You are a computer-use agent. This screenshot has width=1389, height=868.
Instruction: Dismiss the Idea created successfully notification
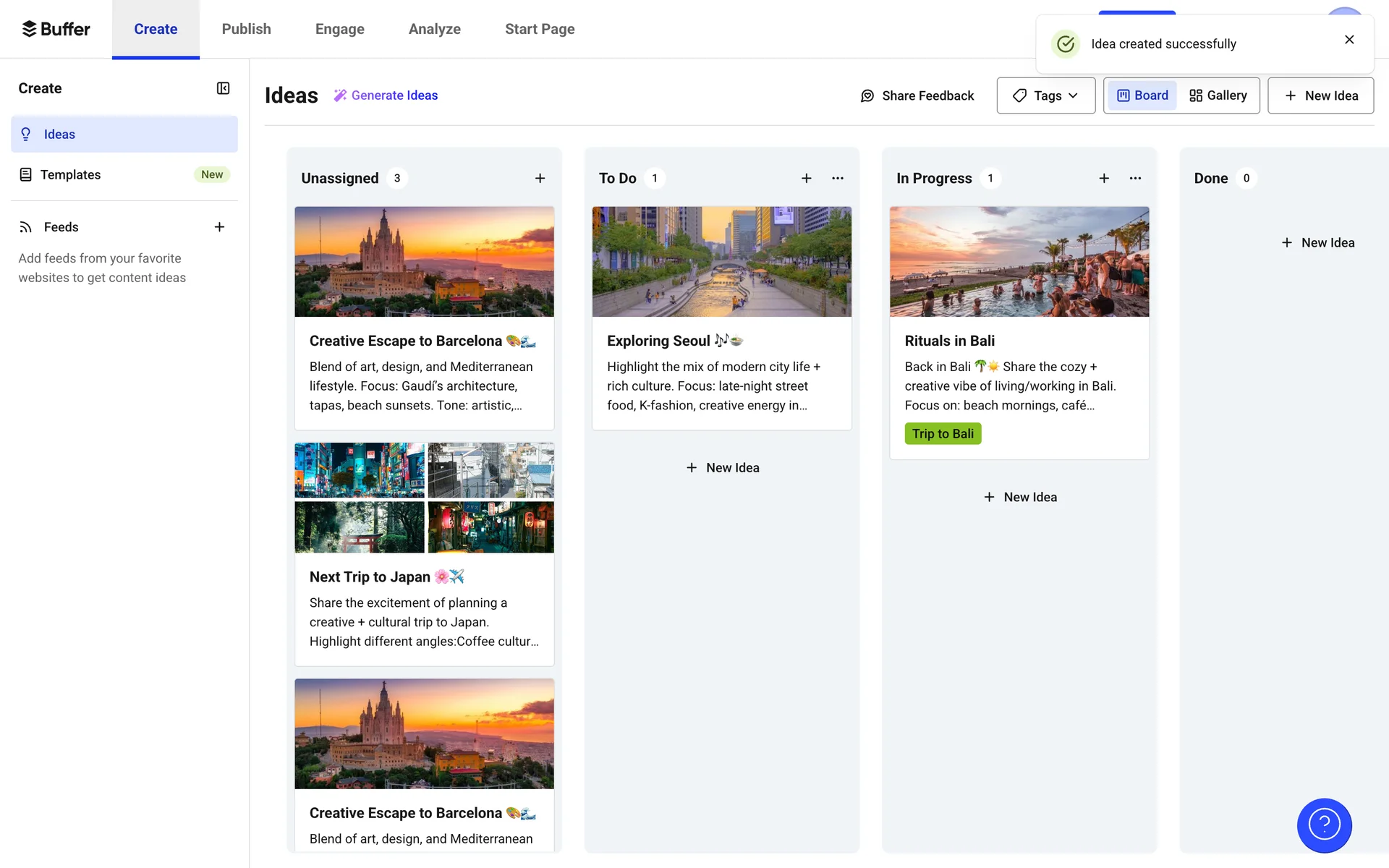click(x=1349, y=40)
